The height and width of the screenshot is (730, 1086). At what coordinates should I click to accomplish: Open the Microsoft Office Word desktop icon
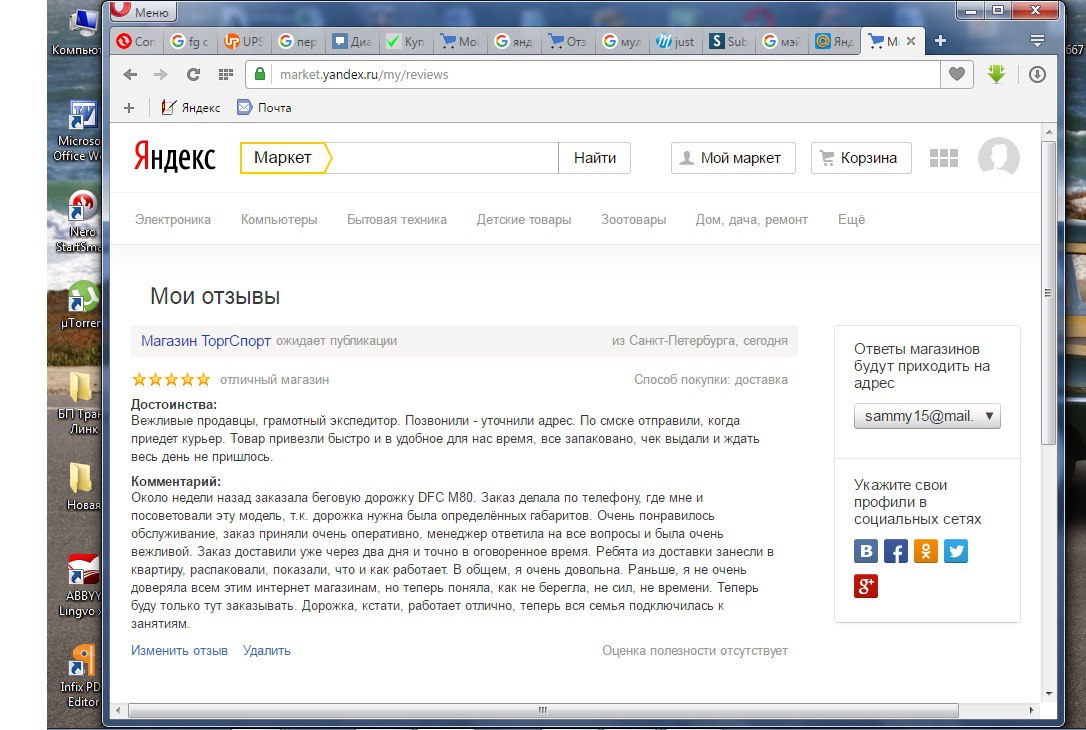(x=78, y=132)
